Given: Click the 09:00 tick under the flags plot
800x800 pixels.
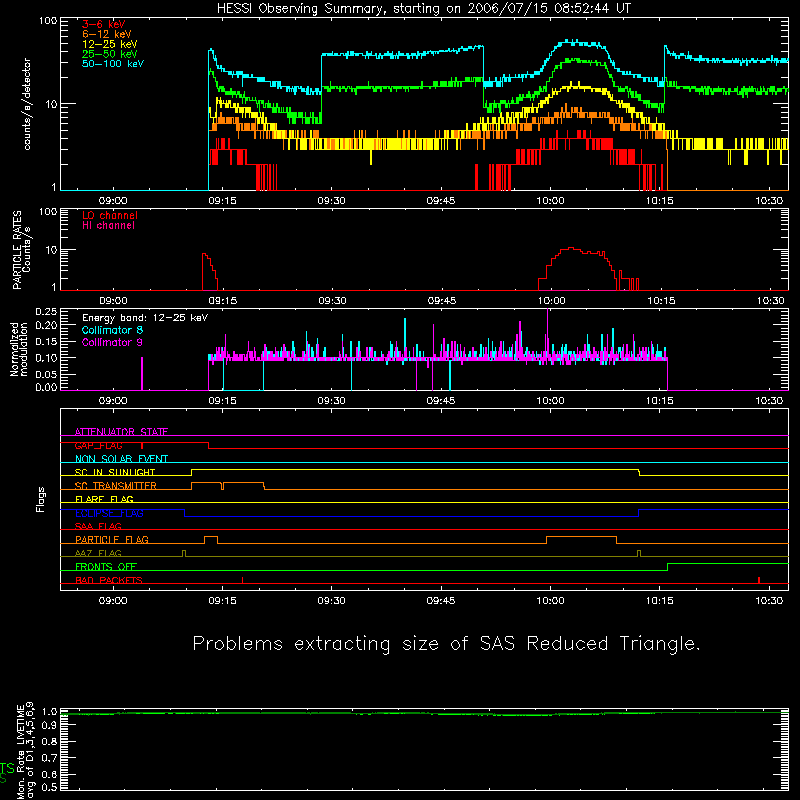Looking at the screenshot, I should coord(113,601).
